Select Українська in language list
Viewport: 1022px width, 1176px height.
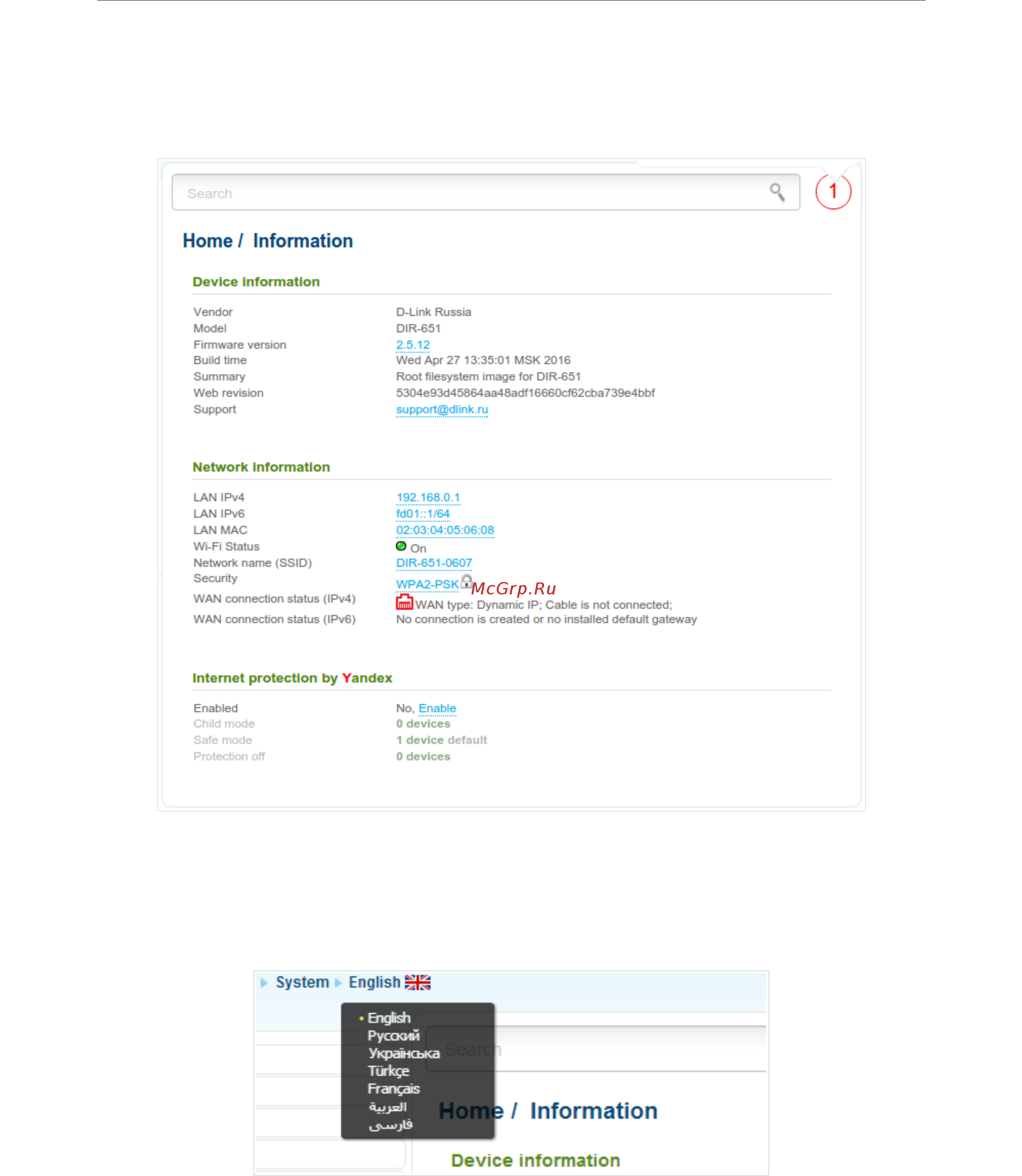[404, 1054]
